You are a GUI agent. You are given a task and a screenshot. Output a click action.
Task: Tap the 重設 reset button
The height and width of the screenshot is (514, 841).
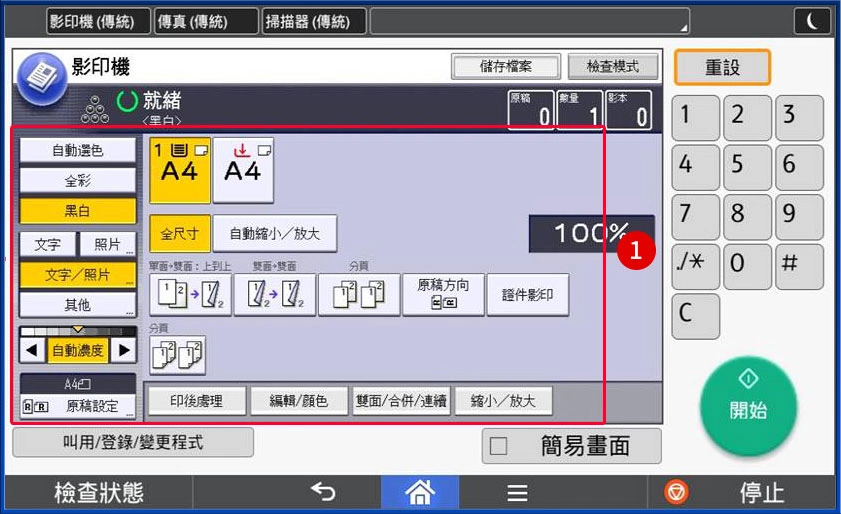point(722,67)
